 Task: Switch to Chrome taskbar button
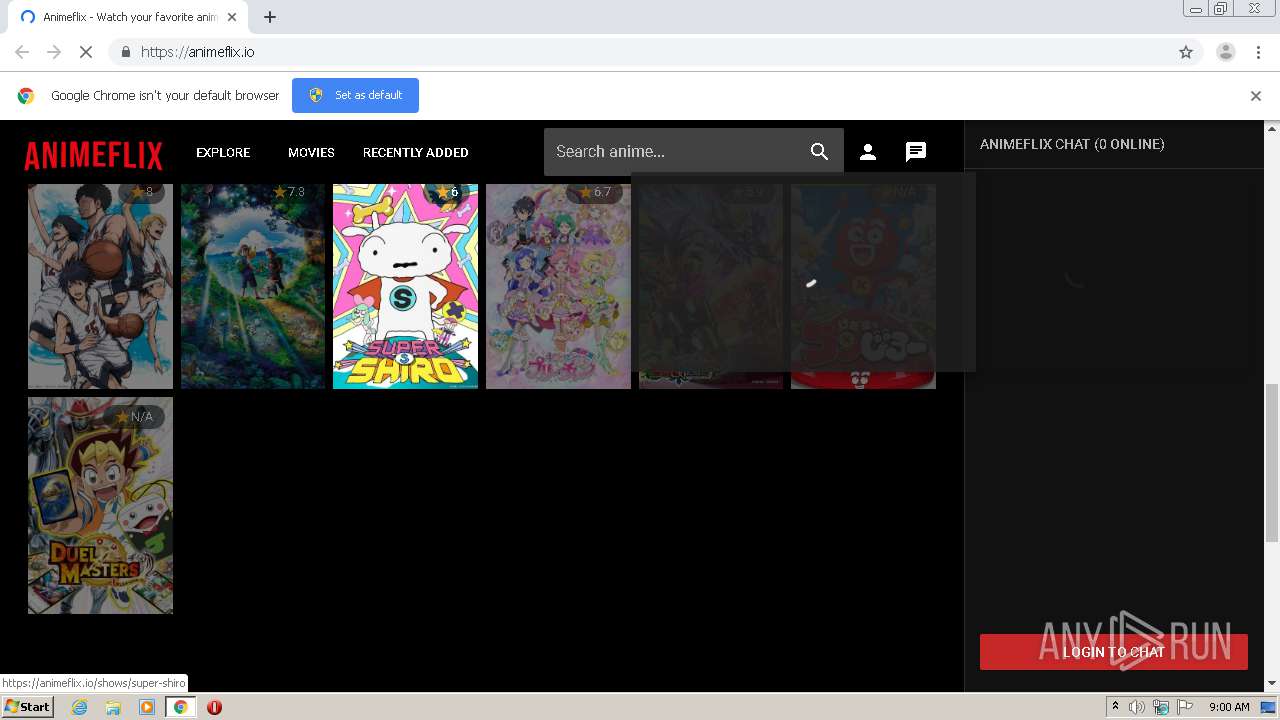point(180,707)
